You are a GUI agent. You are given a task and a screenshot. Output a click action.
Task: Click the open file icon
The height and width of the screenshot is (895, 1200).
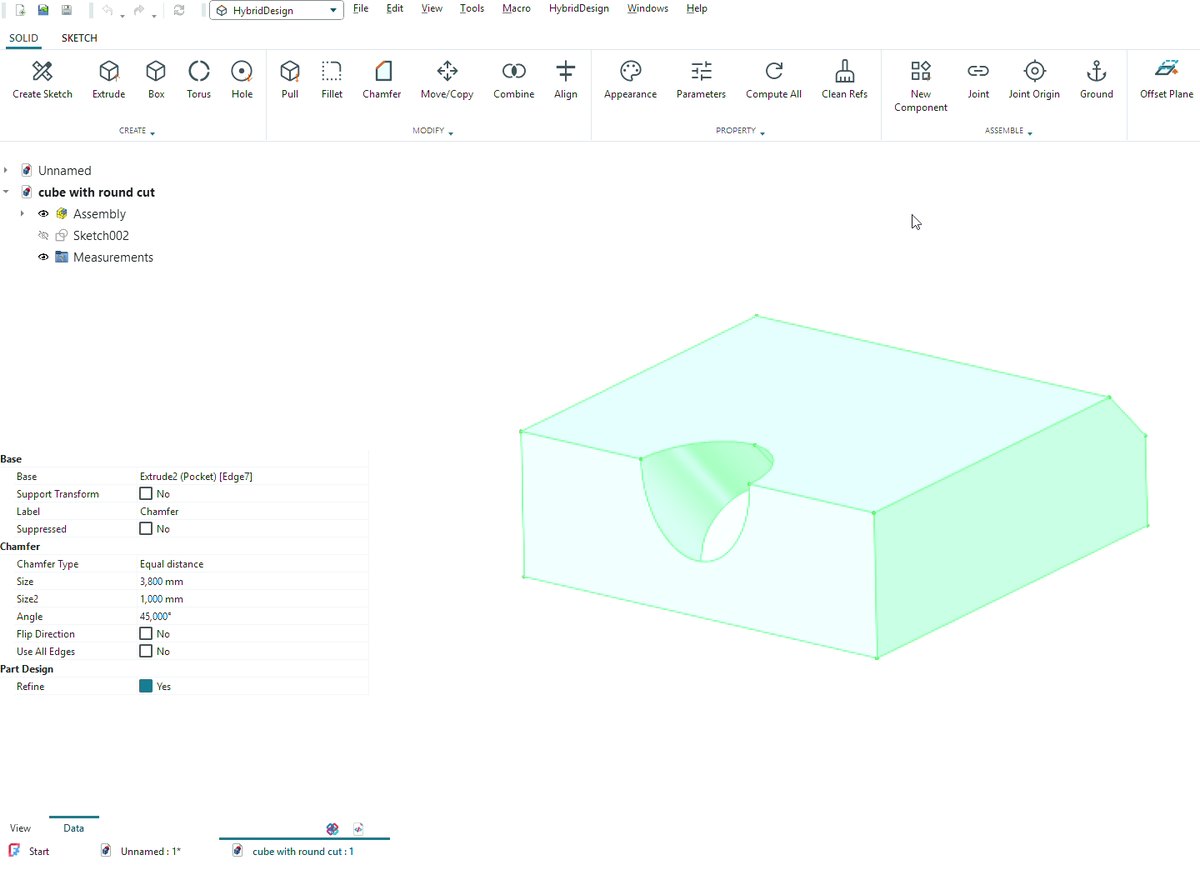click(x=43, y=10)
